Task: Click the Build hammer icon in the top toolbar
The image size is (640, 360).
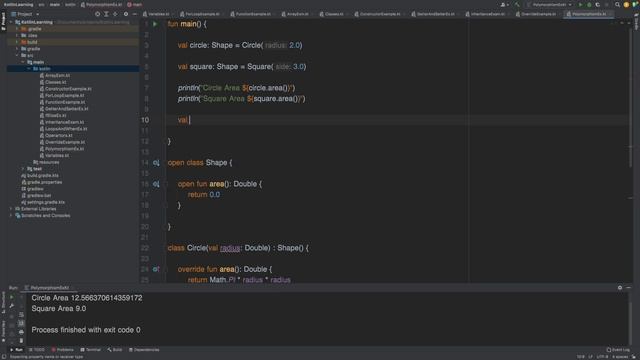Action: tap(517, 4)
